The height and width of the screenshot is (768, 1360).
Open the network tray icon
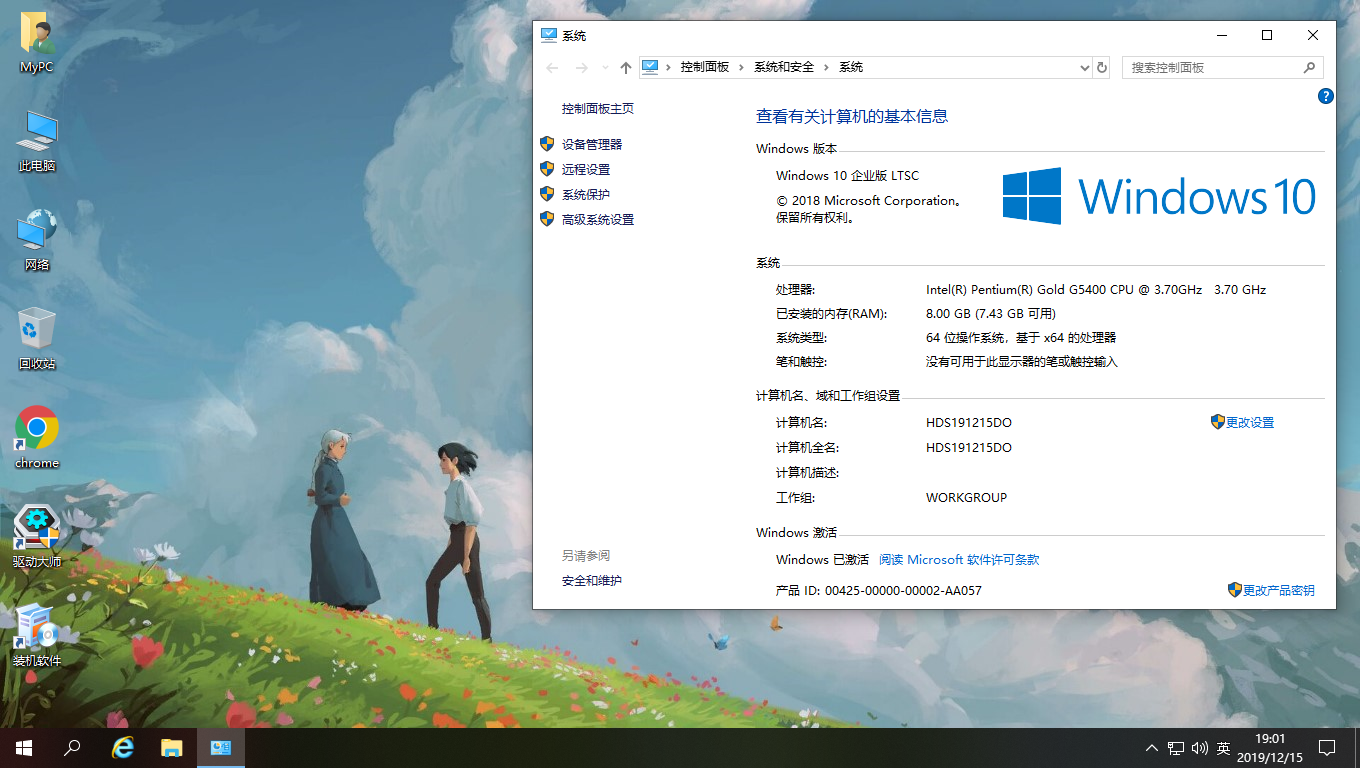click(1176, 747)
